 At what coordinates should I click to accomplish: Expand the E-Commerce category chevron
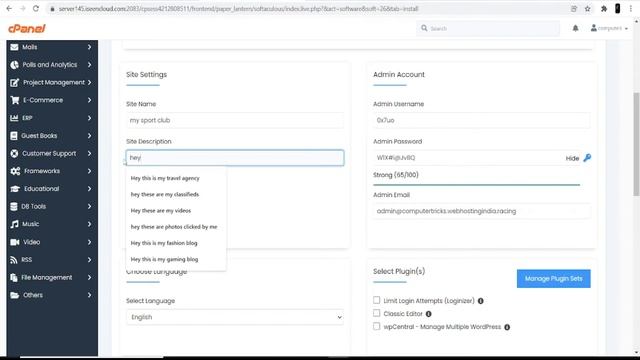89,100
